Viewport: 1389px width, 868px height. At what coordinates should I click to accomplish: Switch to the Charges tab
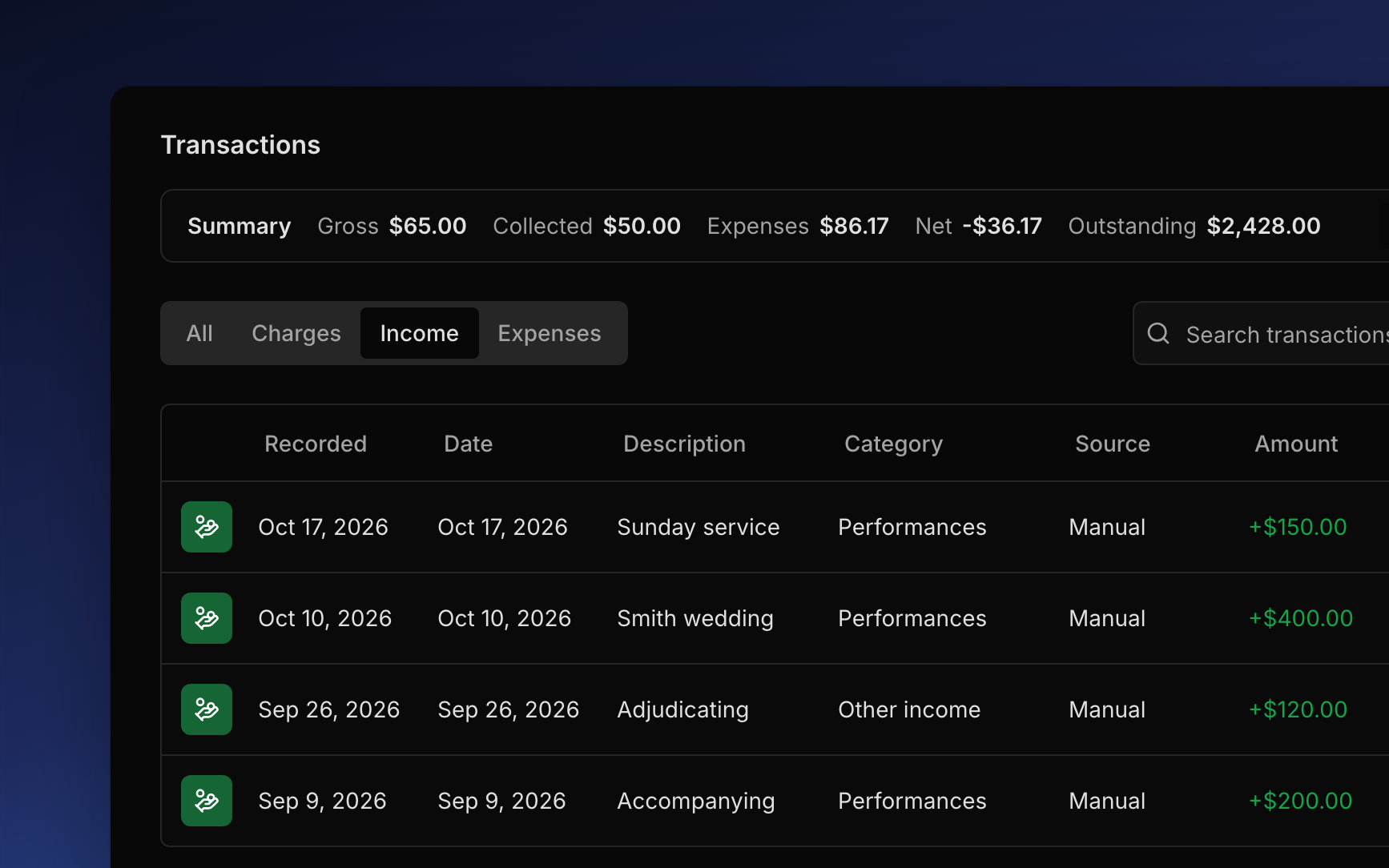296,333
